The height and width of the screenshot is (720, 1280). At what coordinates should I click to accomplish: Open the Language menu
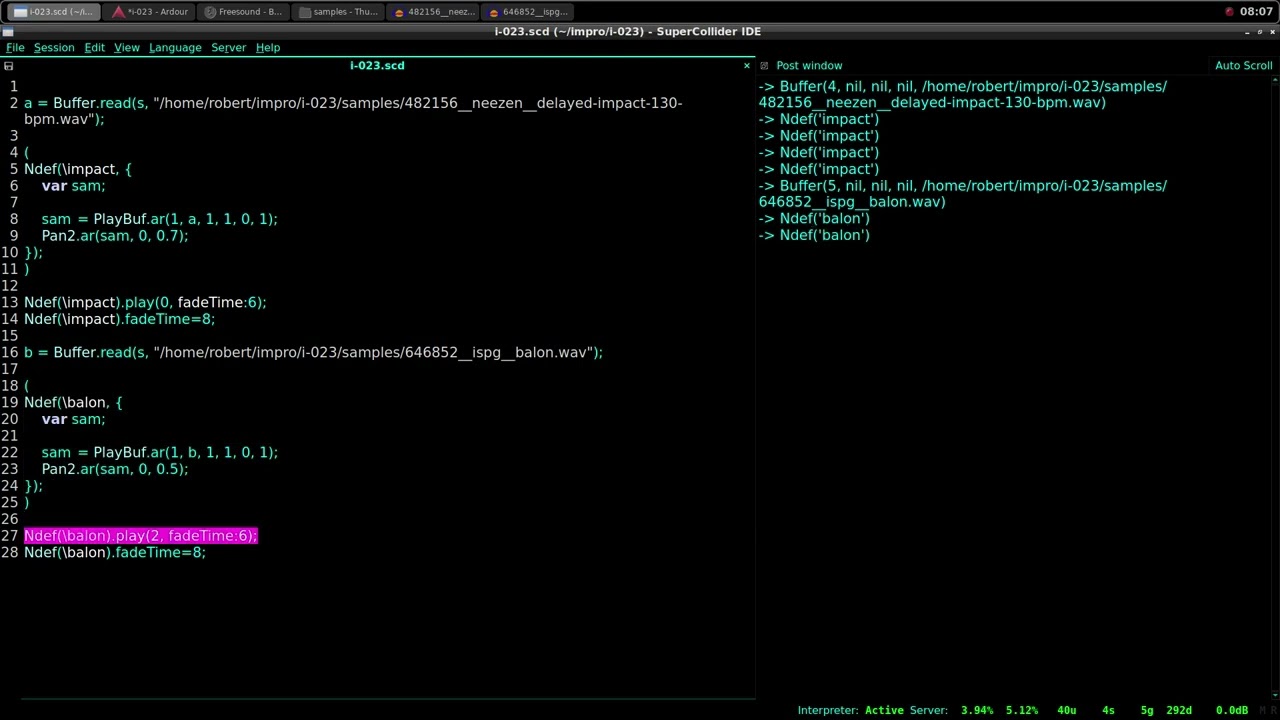pos(175,47)
